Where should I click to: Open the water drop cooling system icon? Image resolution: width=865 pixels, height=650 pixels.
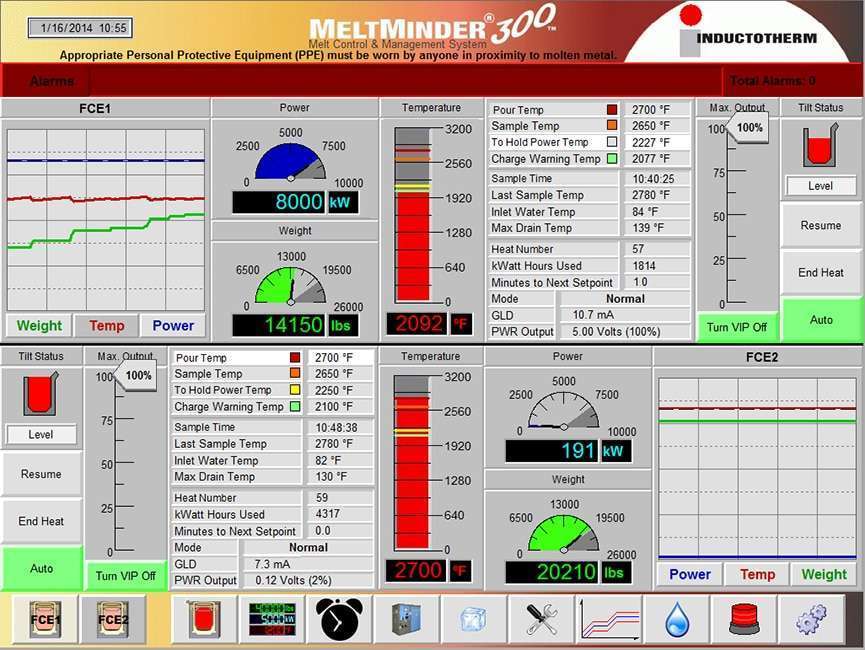tap(677, 619)
